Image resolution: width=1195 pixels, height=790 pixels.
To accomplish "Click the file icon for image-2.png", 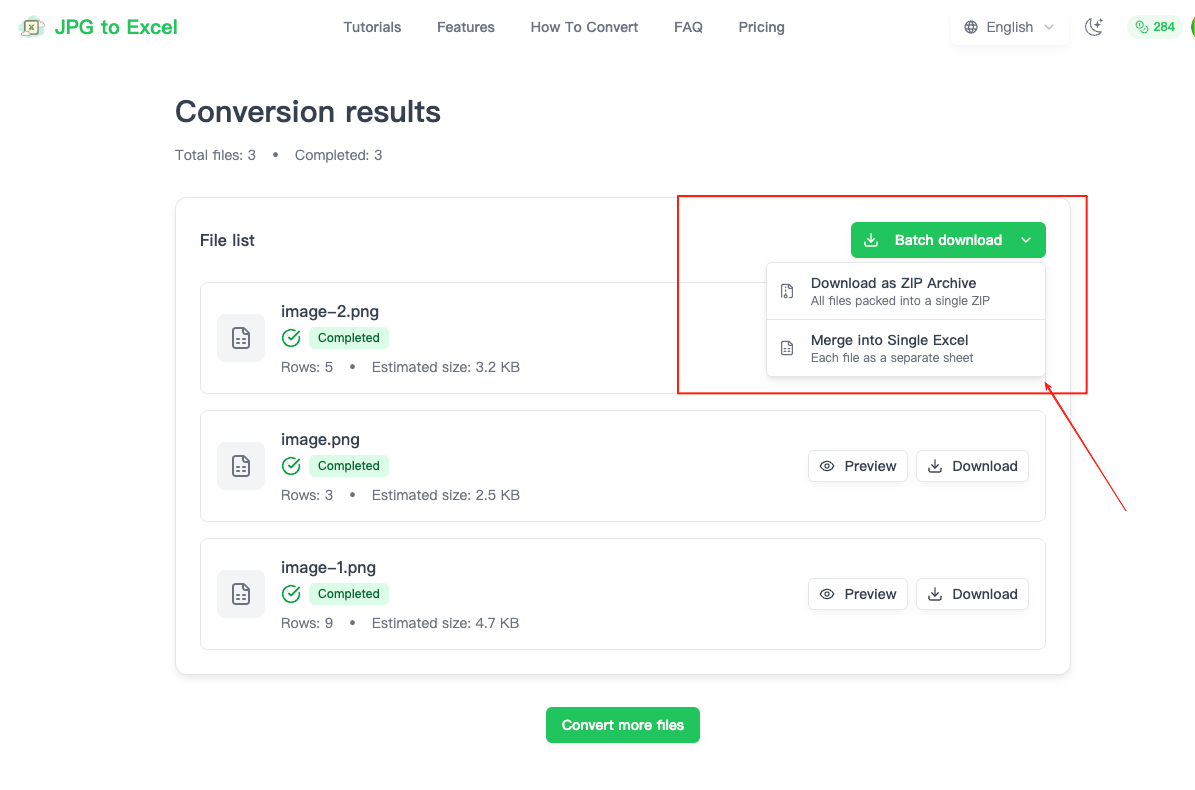I will (x=241, y=338).
